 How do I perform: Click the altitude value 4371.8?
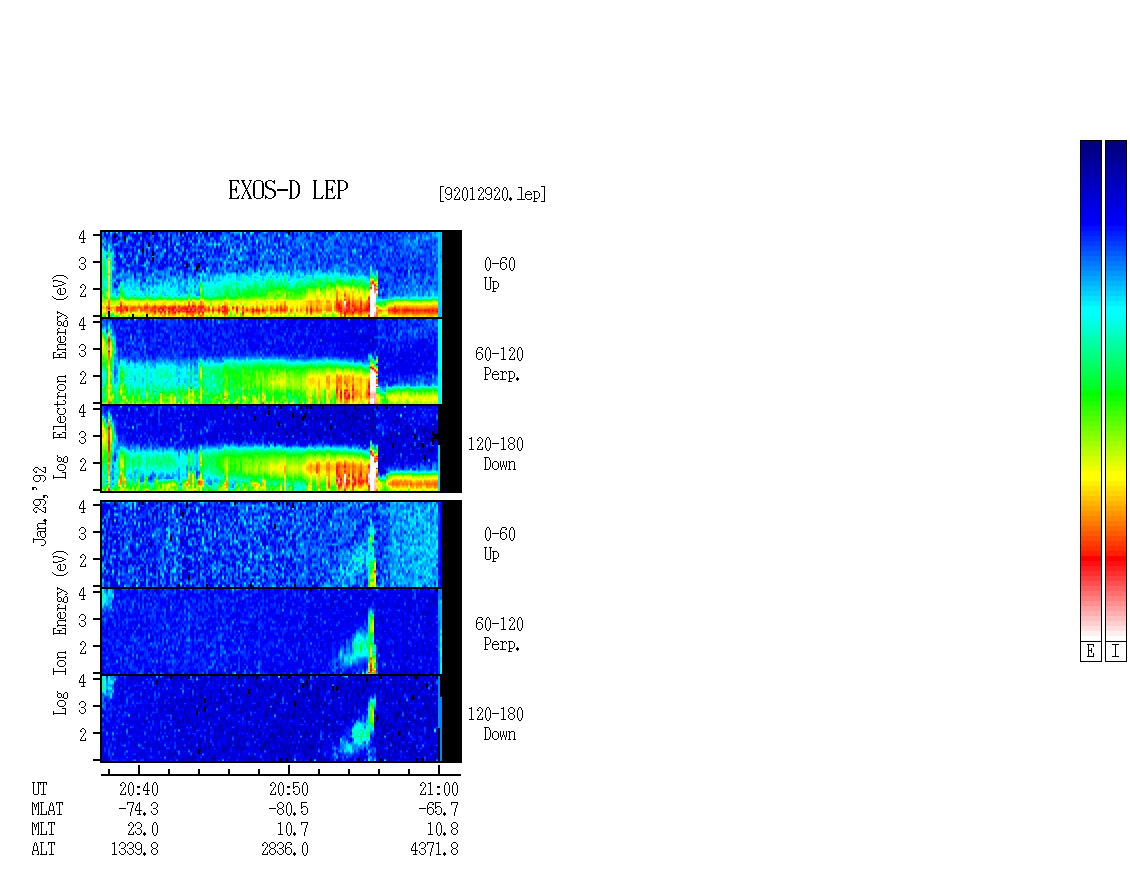coord(435,850)
